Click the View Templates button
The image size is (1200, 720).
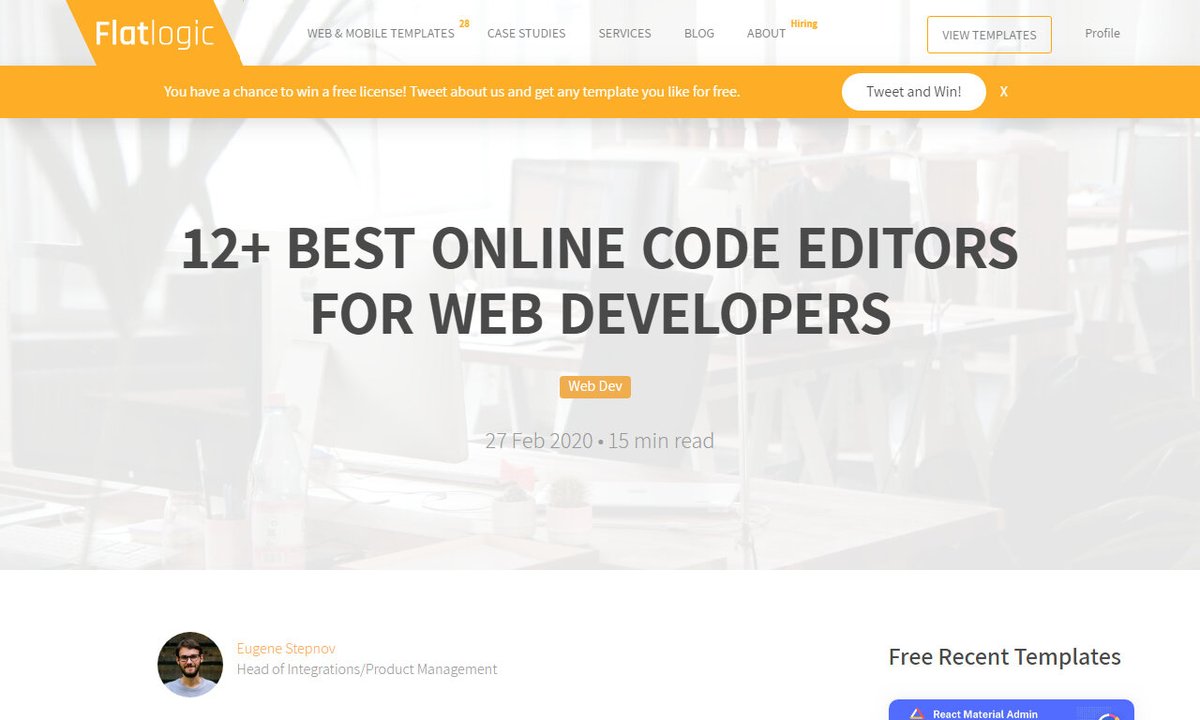click(989, 35)
